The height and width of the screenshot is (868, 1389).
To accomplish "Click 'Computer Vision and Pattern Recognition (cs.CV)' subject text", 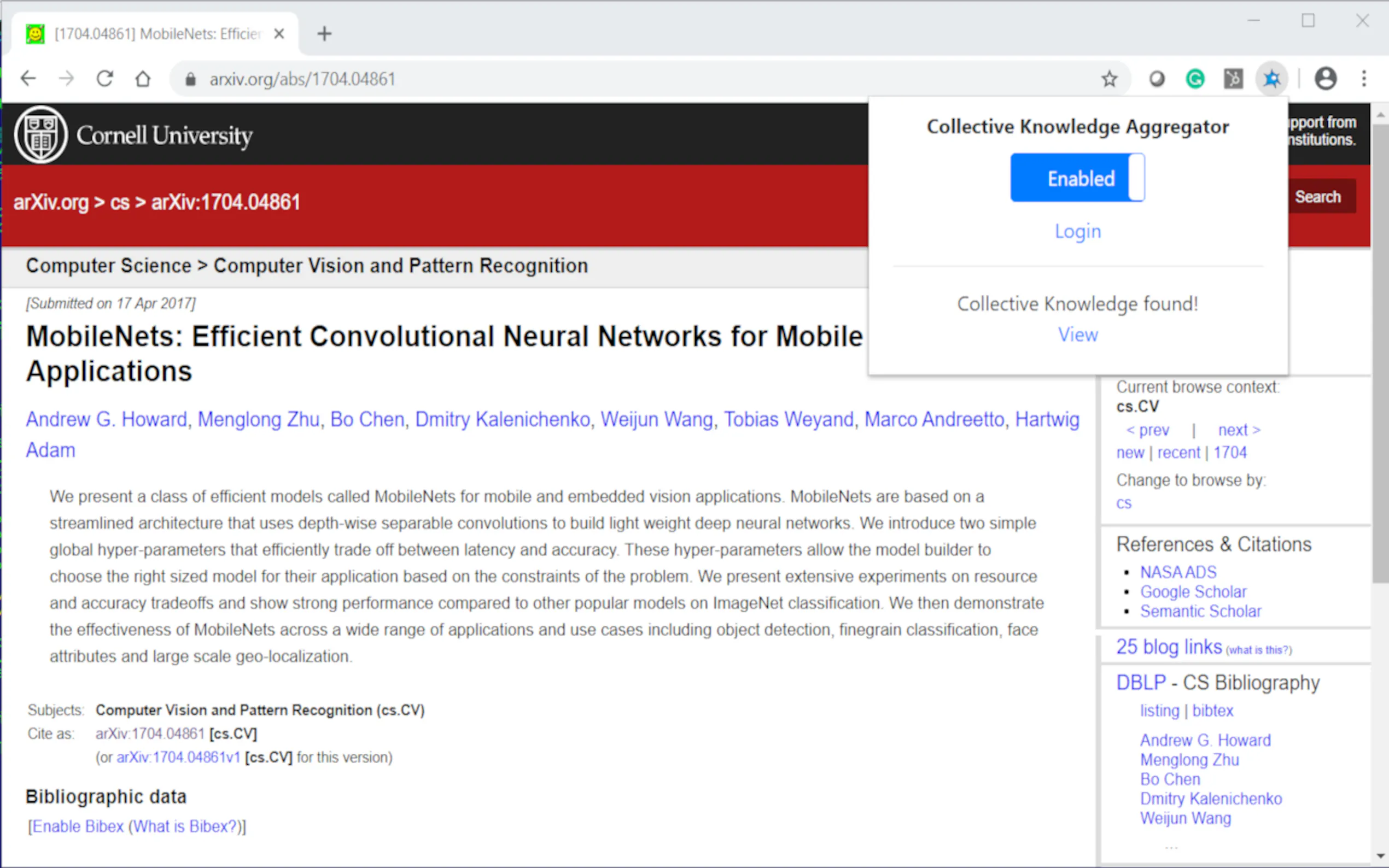I will click(x=260, y=710).
